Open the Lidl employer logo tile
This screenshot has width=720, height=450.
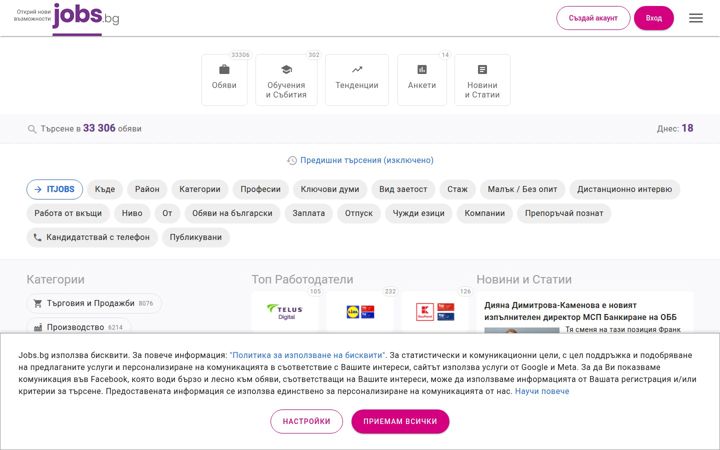360,311
